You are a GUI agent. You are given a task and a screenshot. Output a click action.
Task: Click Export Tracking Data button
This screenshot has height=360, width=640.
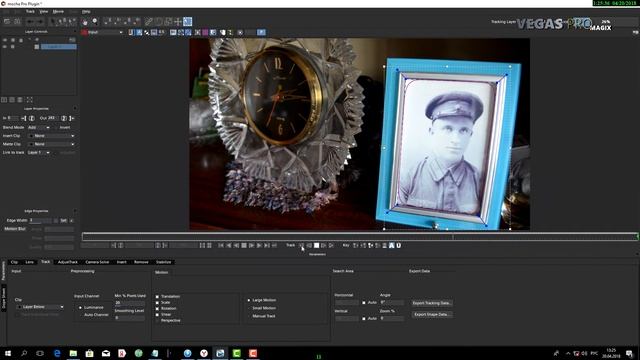click(432, 303)
